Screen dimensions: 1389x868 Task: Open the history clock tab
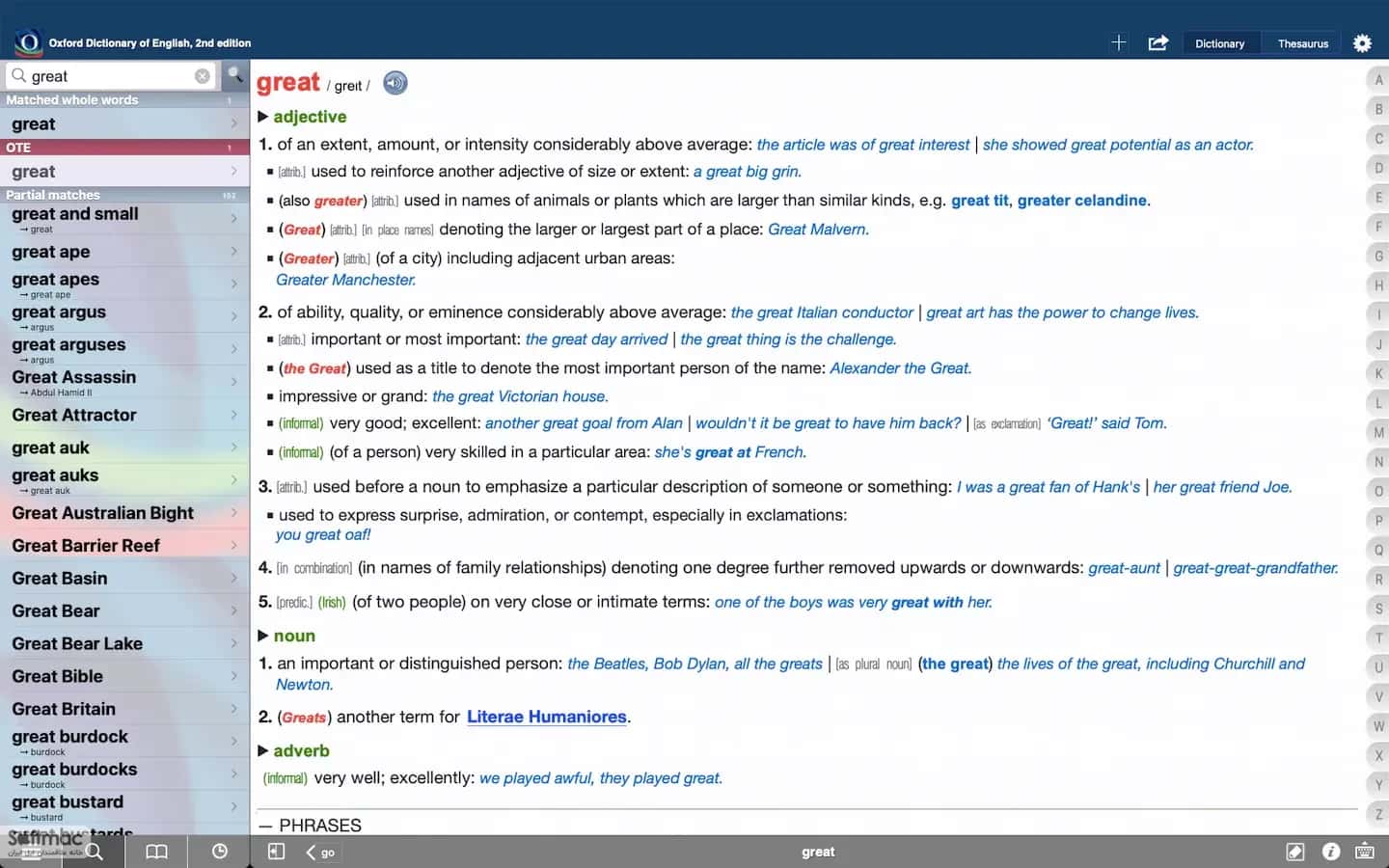tap(220, 852)
